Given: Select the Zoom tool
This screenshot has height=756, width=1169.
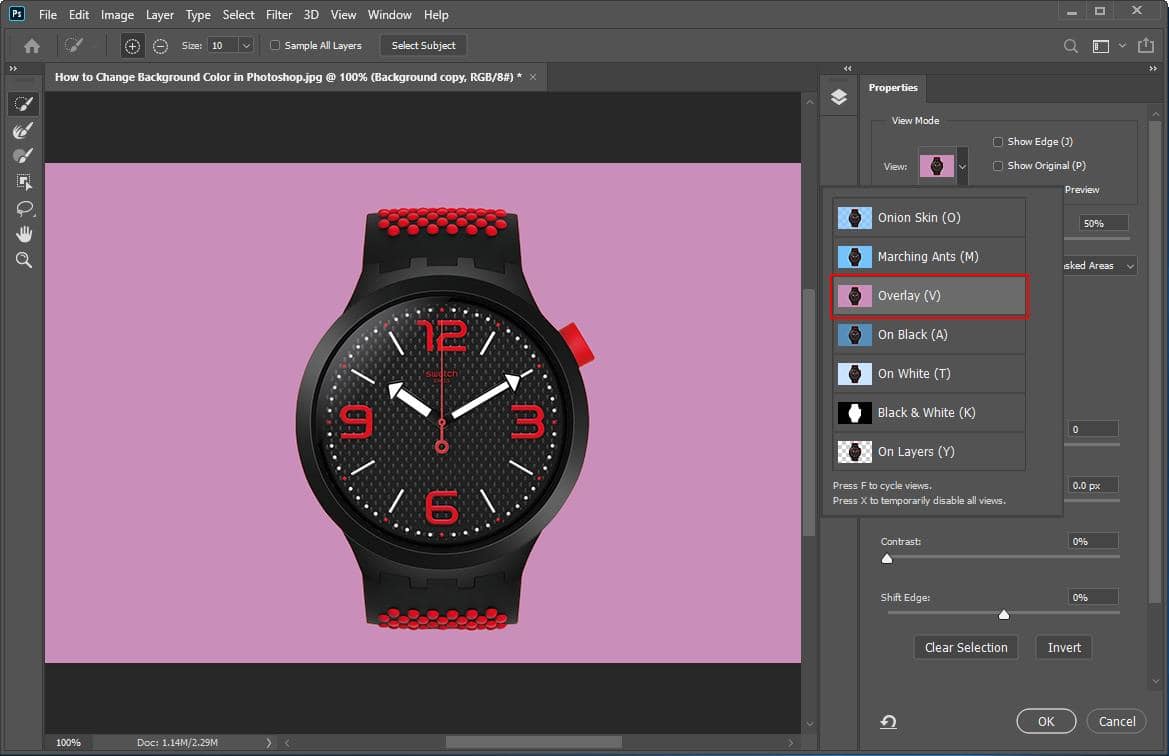Looking at the screenshot, I should click(25, 260).
